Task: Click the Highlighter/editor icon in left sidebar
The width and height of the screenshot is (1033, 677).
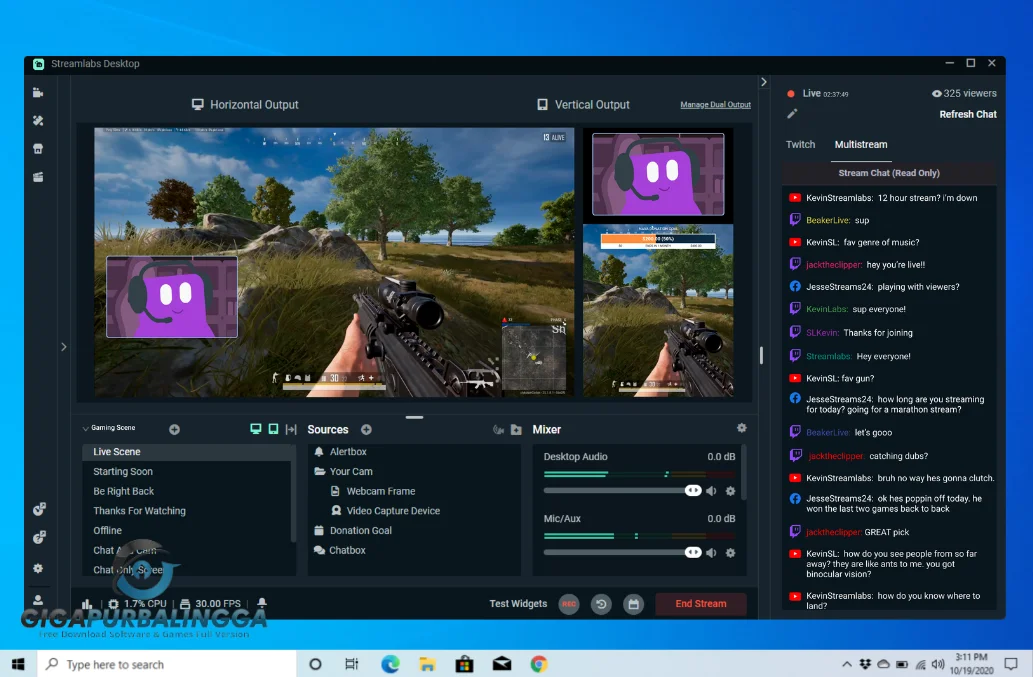Action: (38, 120)
